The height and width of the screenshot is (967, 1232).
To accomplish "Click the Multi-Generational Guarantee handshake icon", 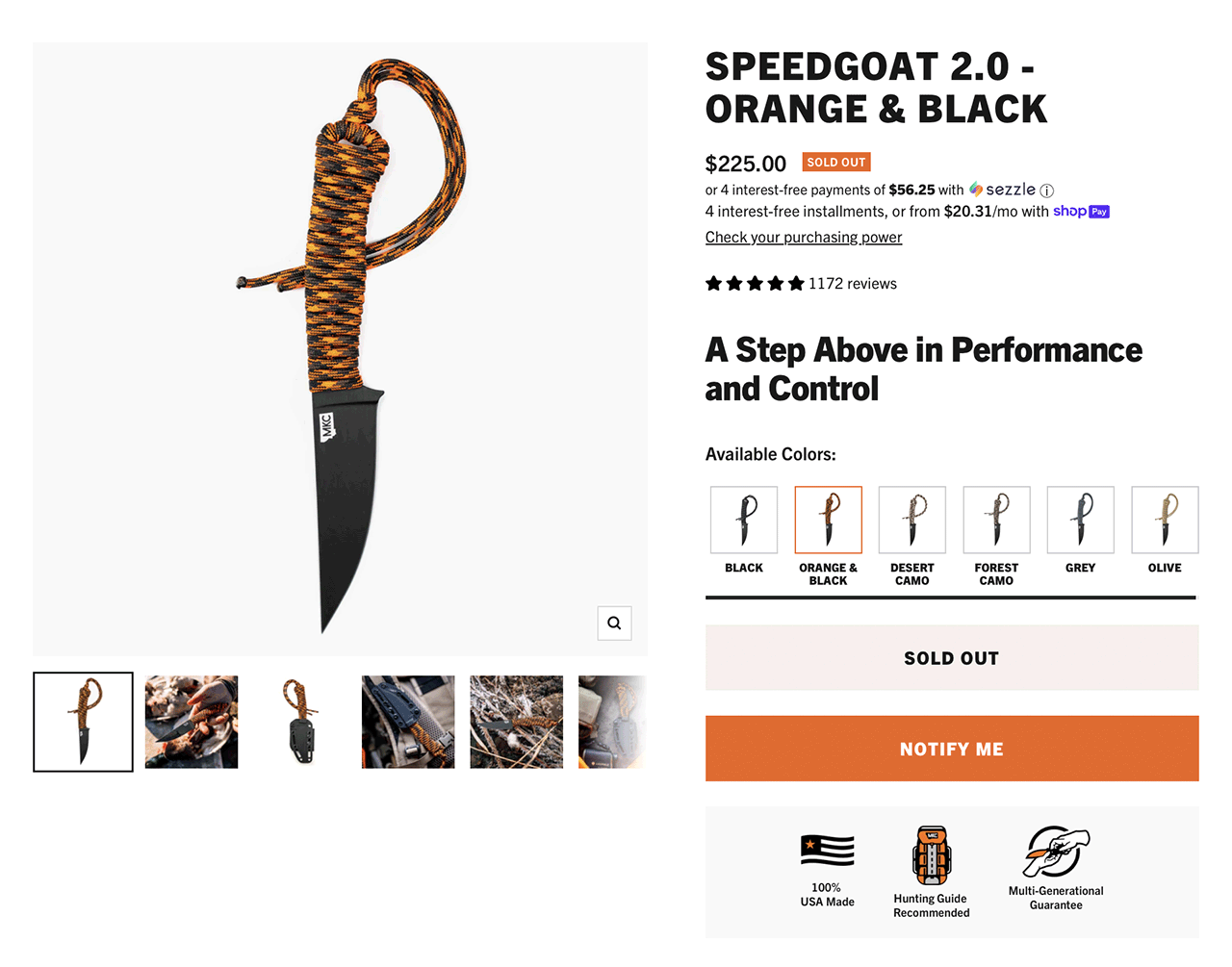I will [1056, 852].
